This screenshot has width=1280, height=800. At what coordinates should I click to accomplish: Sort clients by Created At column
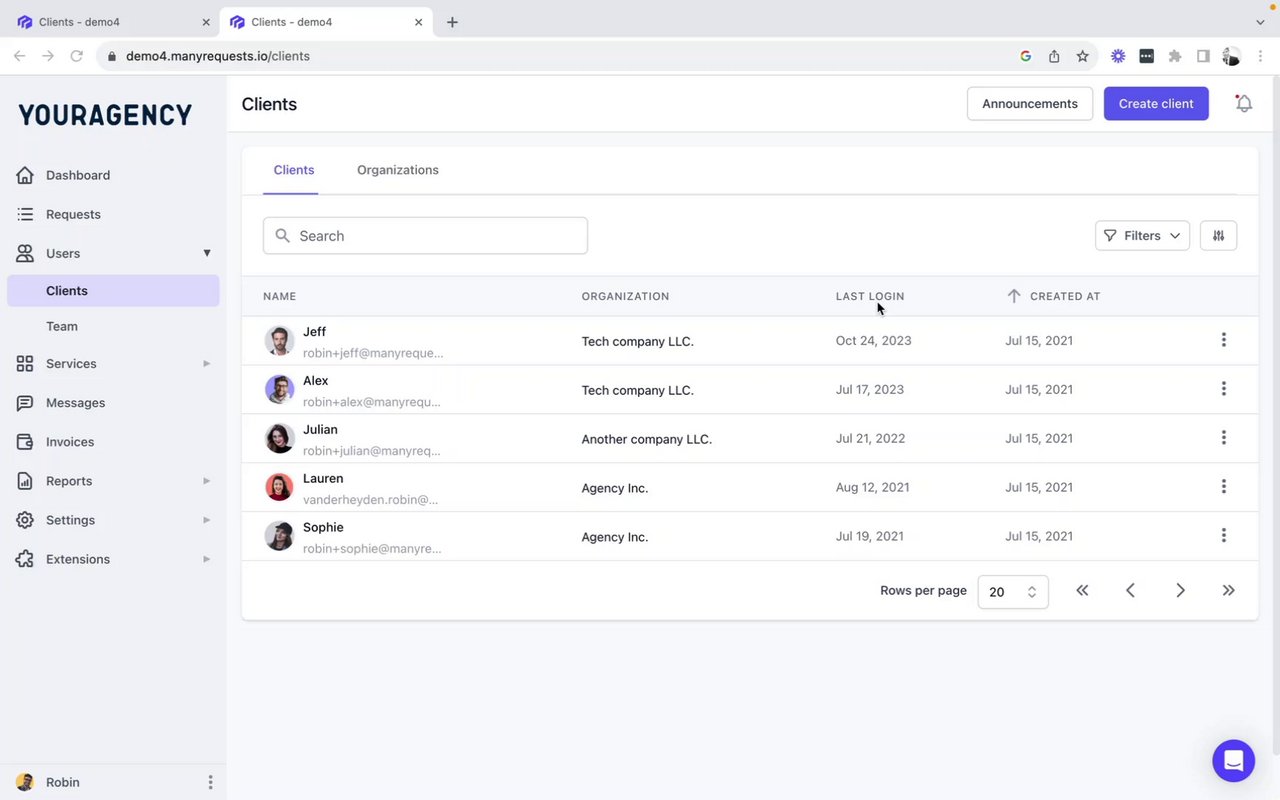pyautogui.click(x=1064, y=296)
